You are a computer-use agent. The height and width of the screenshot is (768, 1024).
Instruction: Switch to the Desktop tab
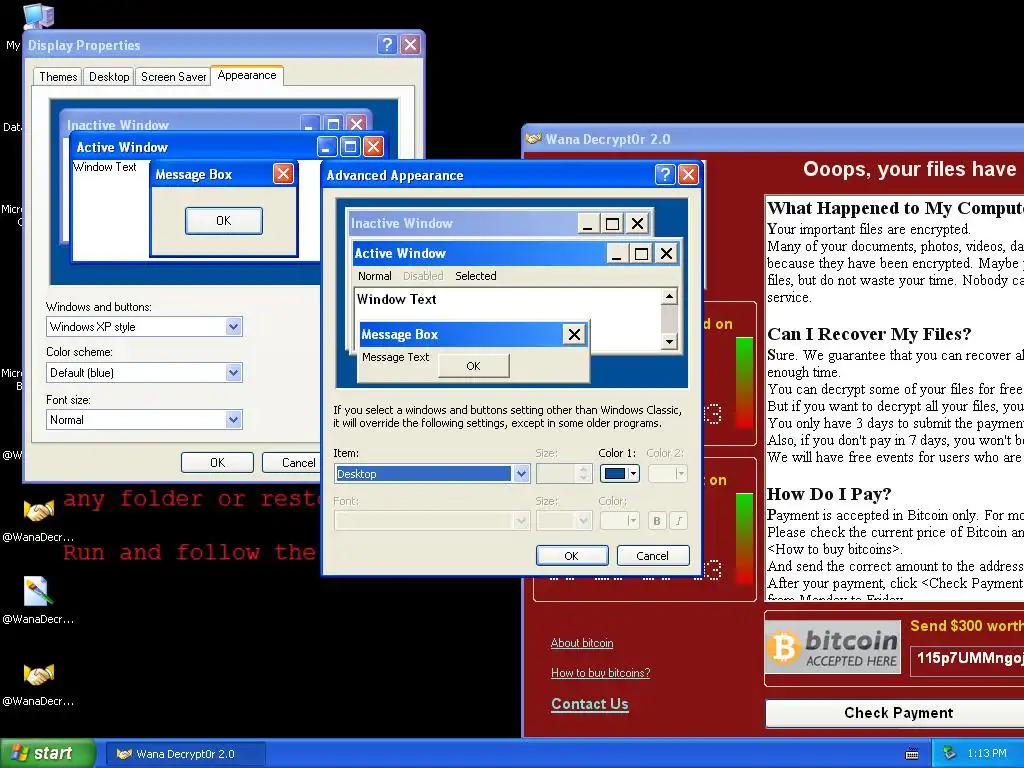tap(109, 77)
